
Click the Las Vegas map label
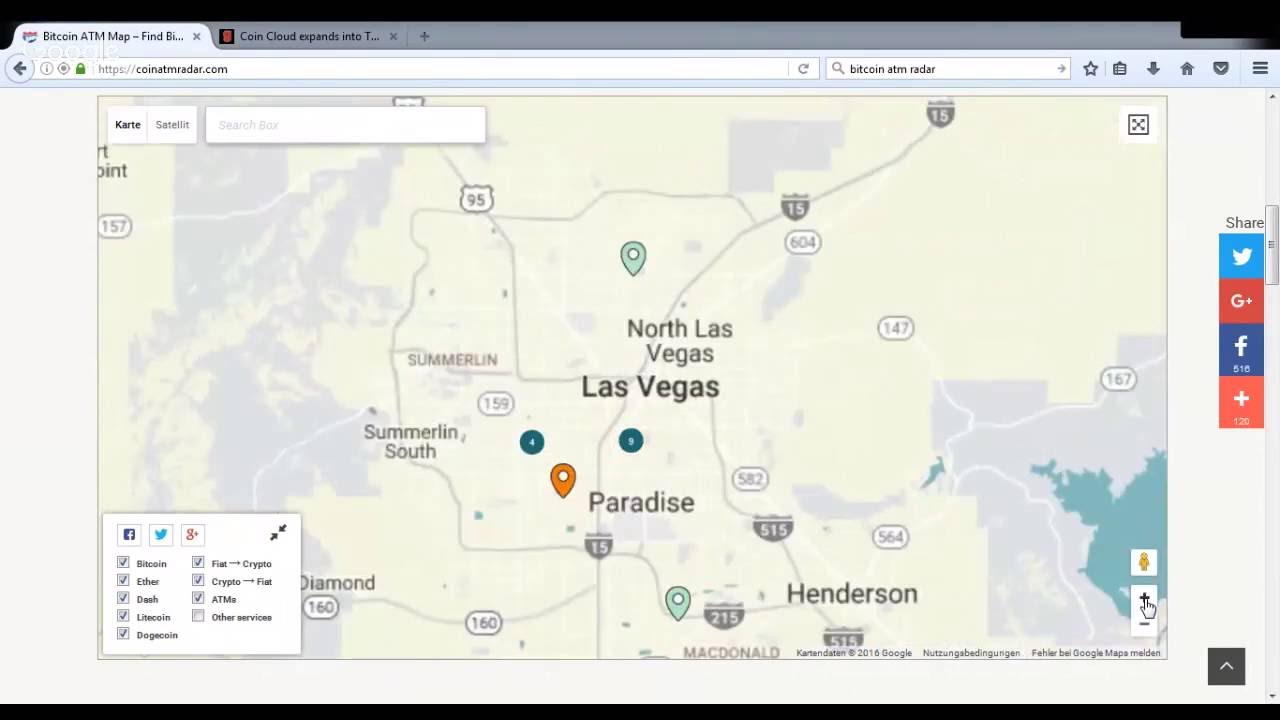click(x=650, y=387)
